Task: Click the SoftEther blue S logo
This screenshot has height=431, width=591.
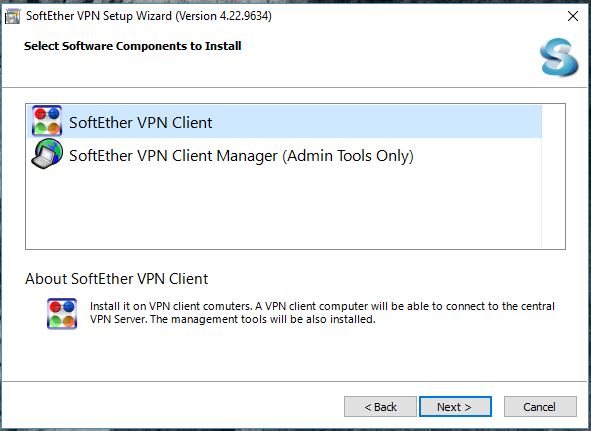Action: (x=559, y=57)
